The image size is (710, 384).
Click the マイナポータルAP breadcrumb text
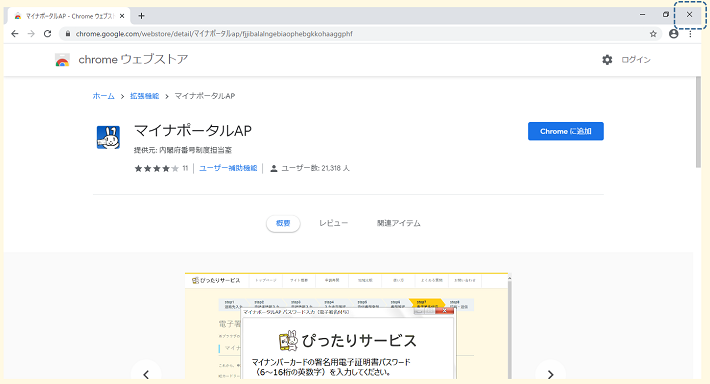pyautogui.click(x=205, y=96)
